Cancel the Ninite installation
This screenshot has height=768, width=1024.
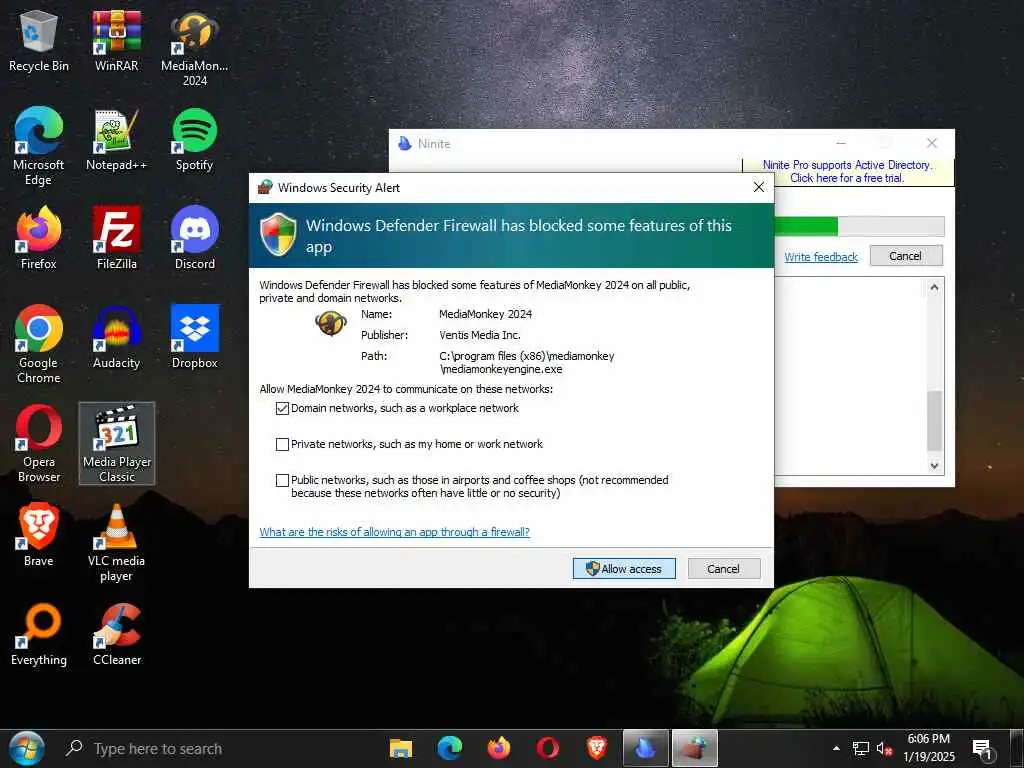[x=906, y=256]
